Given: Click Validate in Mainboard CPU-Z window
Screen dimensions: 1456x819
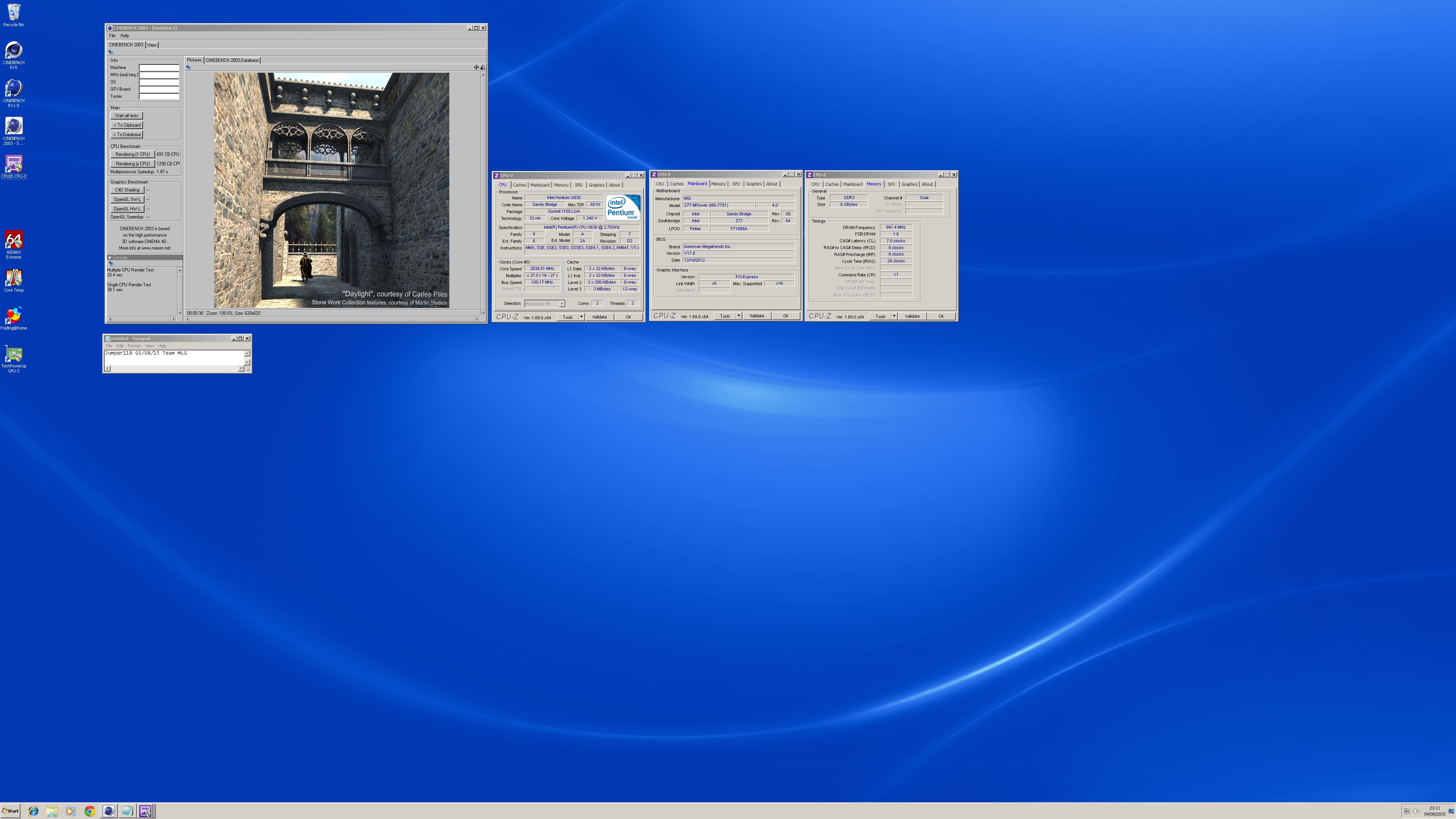Looking at the screenshot, I should (757, 316).
